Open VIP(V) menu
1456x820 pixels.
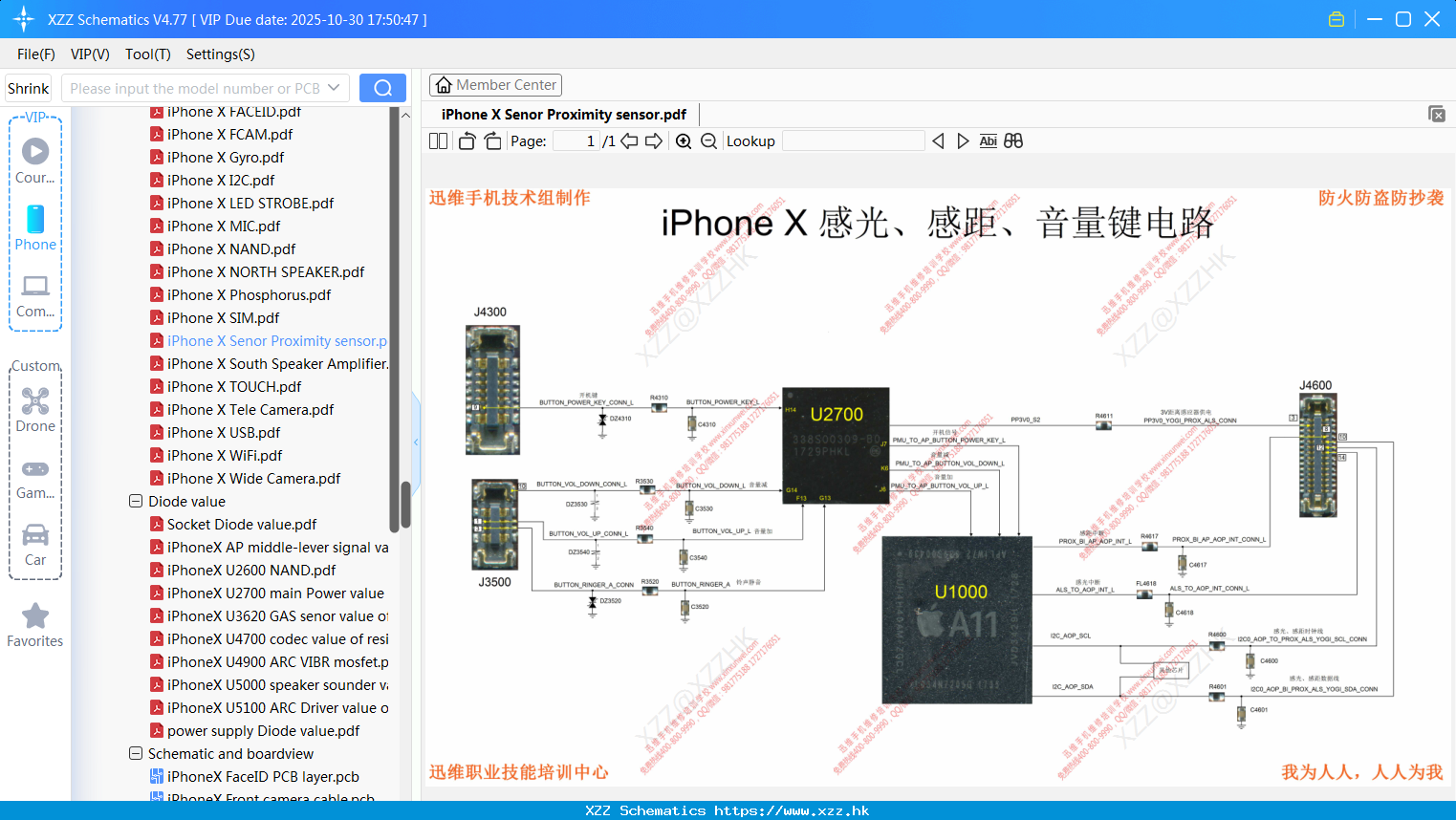pos(90,54)
